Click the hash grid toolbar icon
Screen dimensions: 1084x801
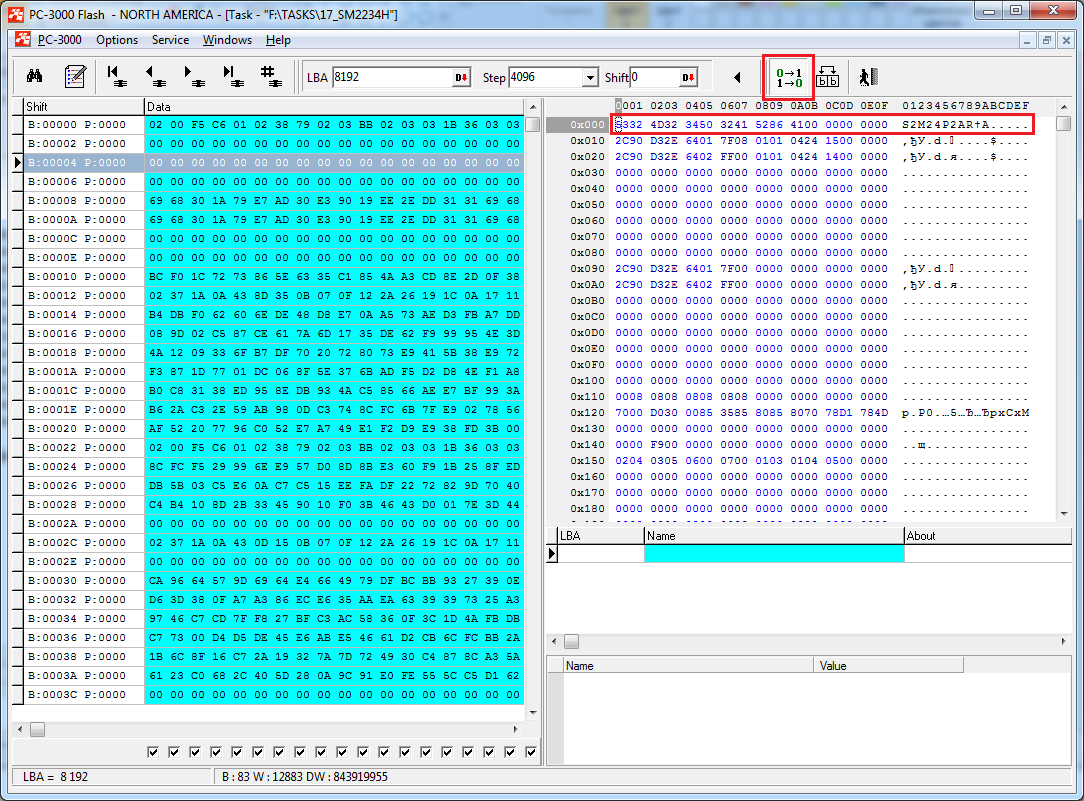(x=268, y=77)
